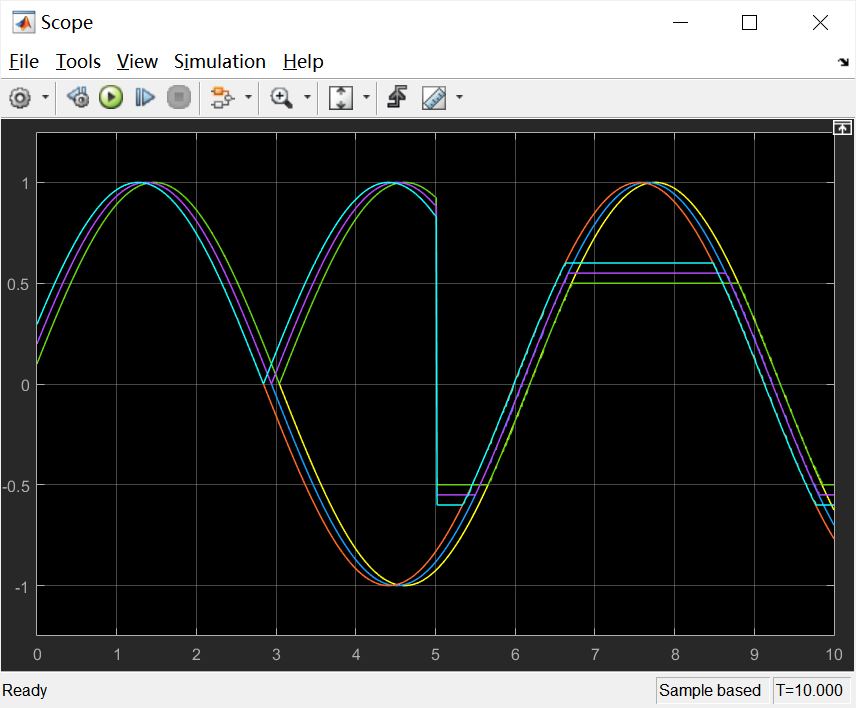Expand the Highlight Block dropdown arrow
Screen dimensions: 856x708
248,97
